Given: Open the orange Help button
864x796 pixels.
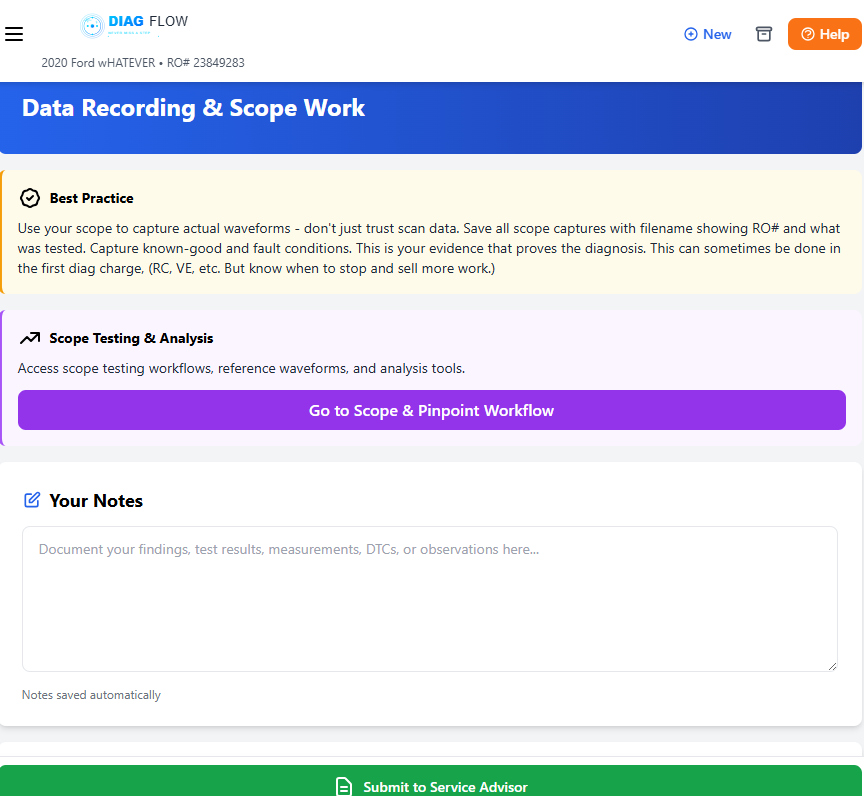Looking at the screenshot, I should 824,34.
